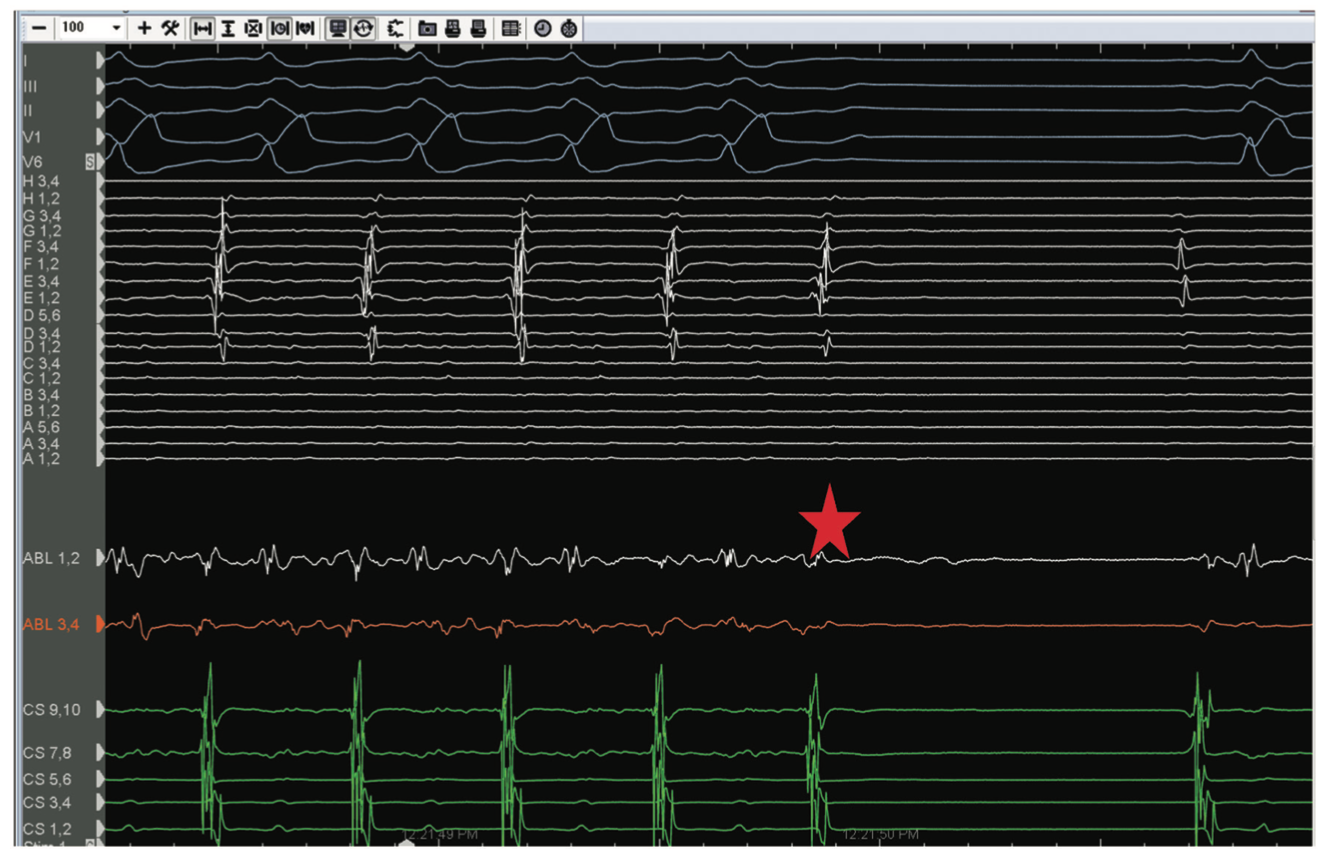The height and width of the screenshot is (858, 1322).
Task: Click the table grid icon in toolbar
Action: pyautogui.click(x=511, y=28)
